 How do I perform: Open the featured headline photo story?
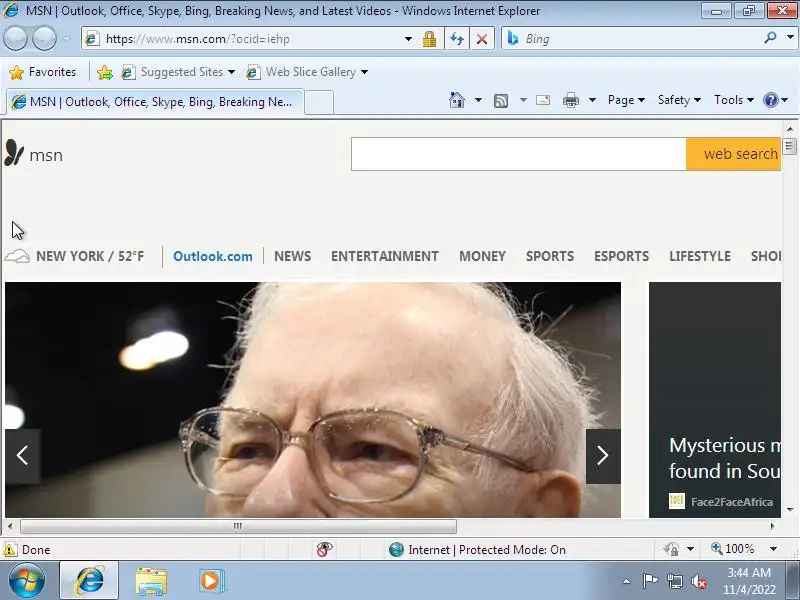[313, 399]
